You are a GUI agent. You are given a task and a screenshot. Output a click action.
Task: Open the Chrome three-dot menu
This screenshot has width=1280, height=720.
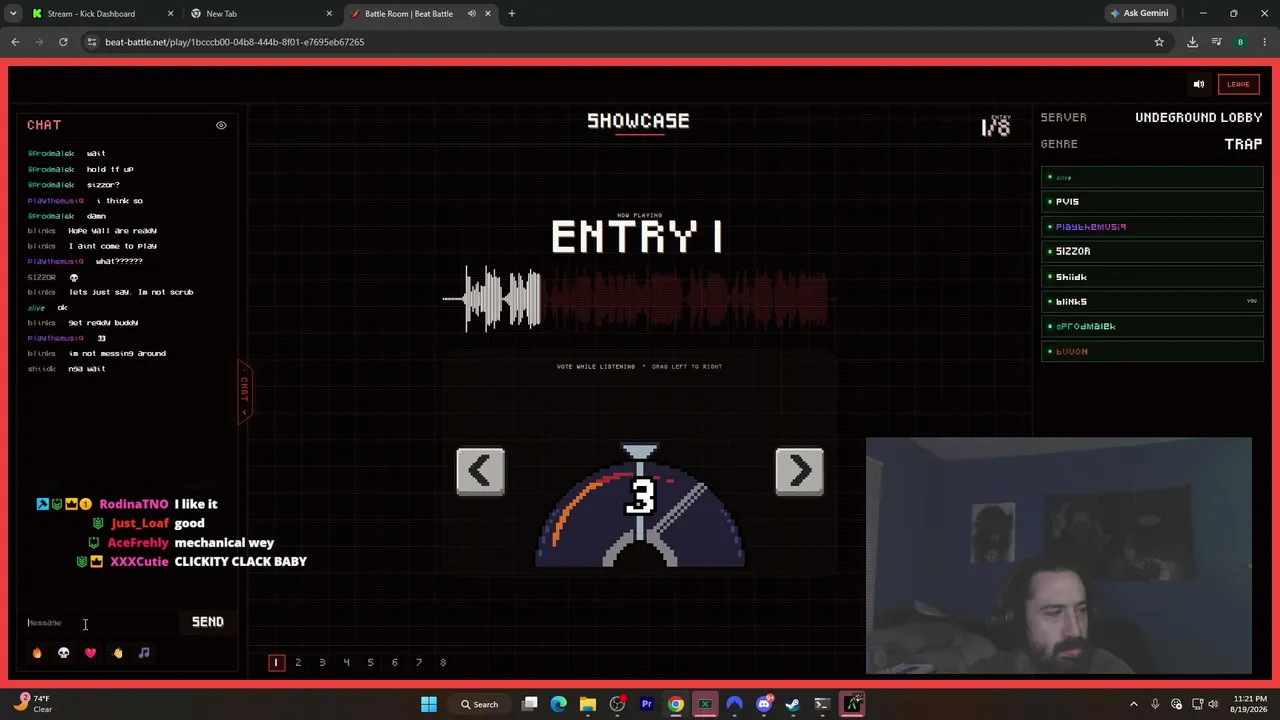coord(1265,42)
